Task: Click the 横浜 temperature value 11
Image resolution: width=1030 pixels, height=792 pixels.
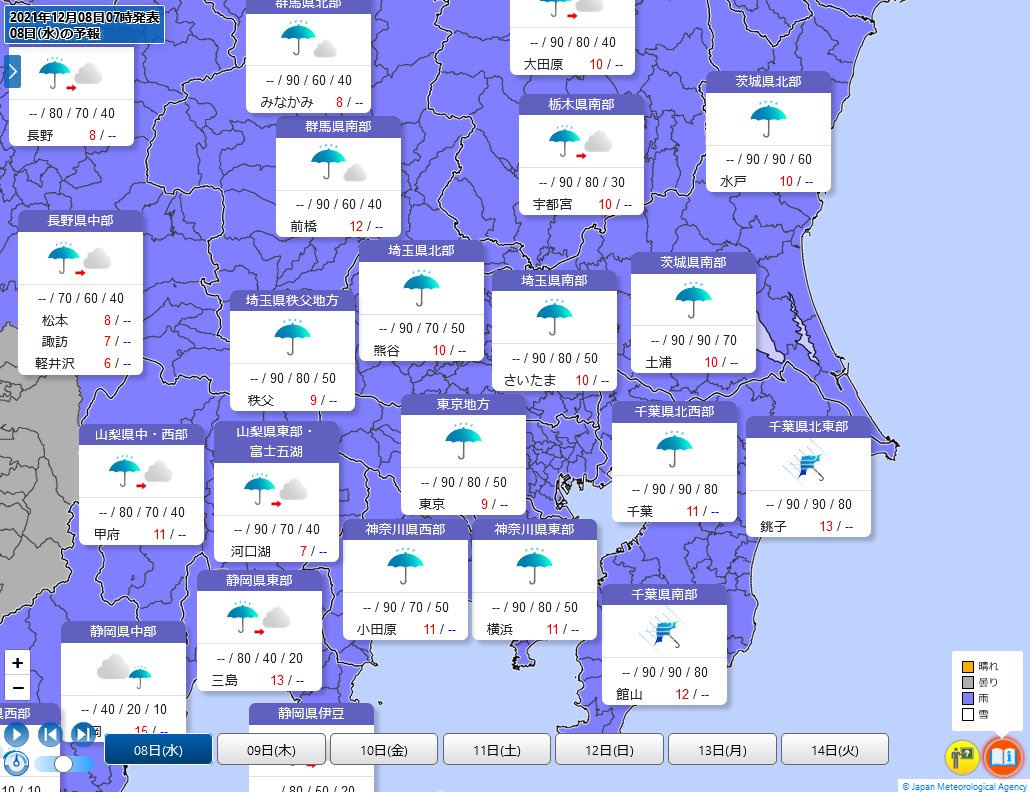Action: pos(552,629)
